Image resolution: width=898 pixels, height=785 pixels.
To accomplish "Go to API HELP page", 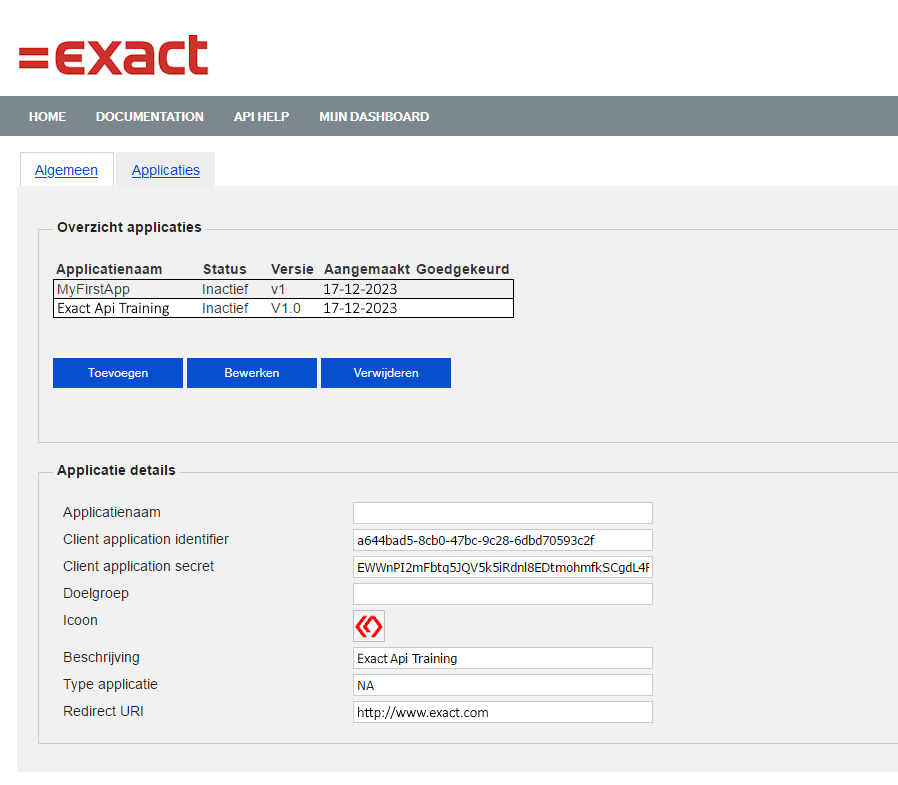I will tap(261, 116).
